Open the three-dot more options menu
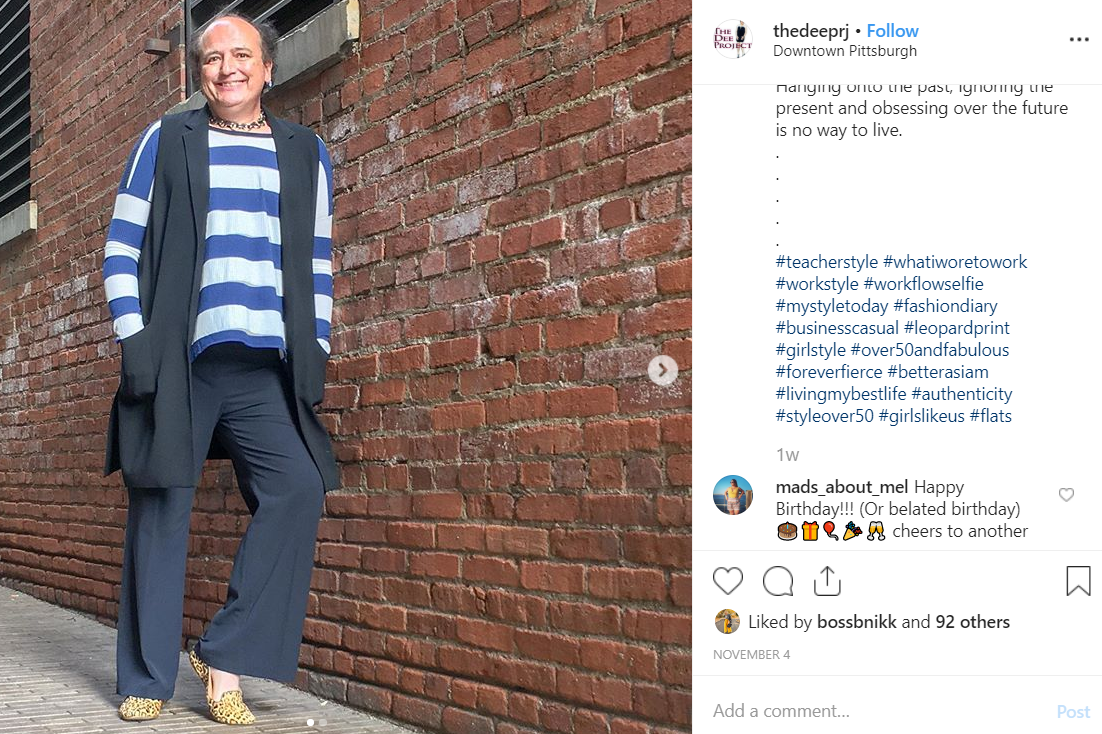This screenshot has width=1102, height=734. [x=1079, y=39]
